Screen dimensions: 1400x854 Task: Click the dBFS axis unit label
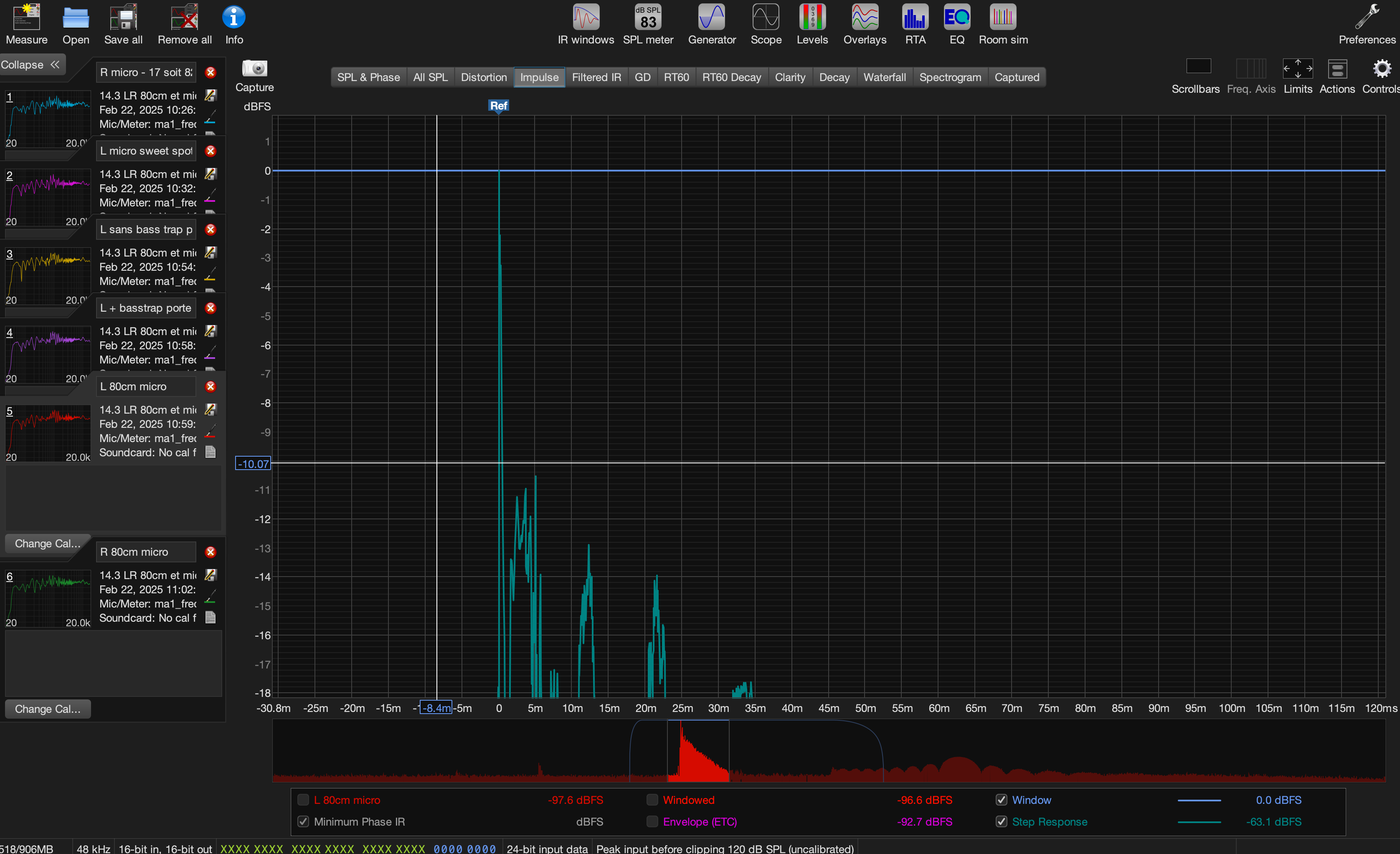click(257, 106)
